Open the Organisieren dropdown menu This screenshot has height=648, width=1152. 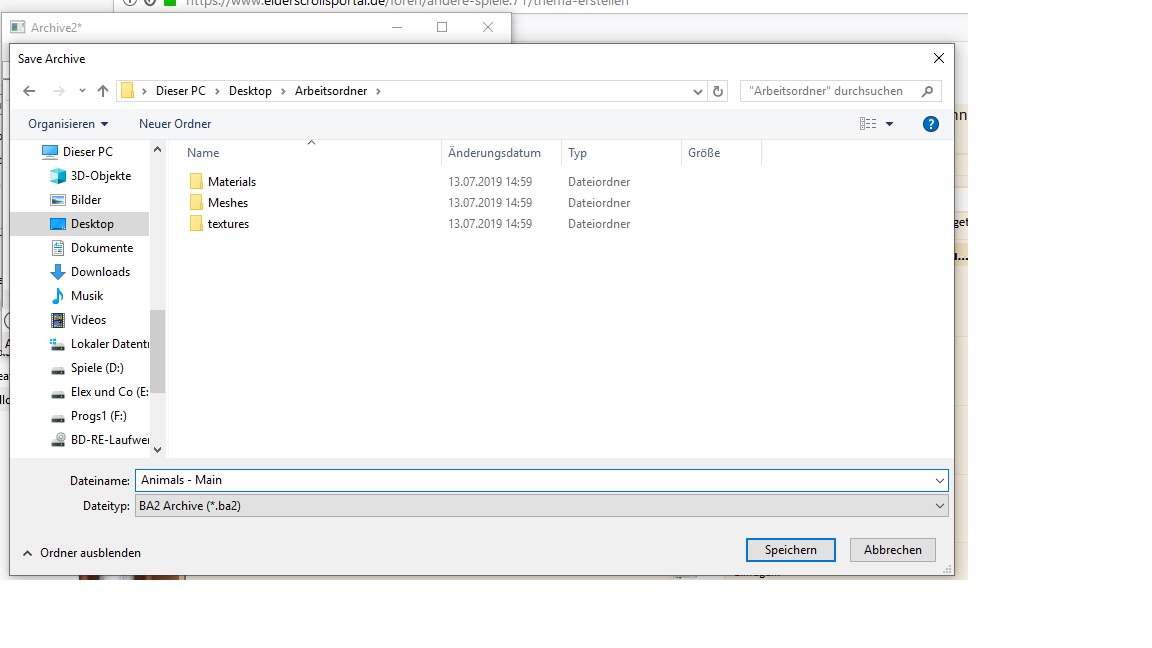click(68, 124)
